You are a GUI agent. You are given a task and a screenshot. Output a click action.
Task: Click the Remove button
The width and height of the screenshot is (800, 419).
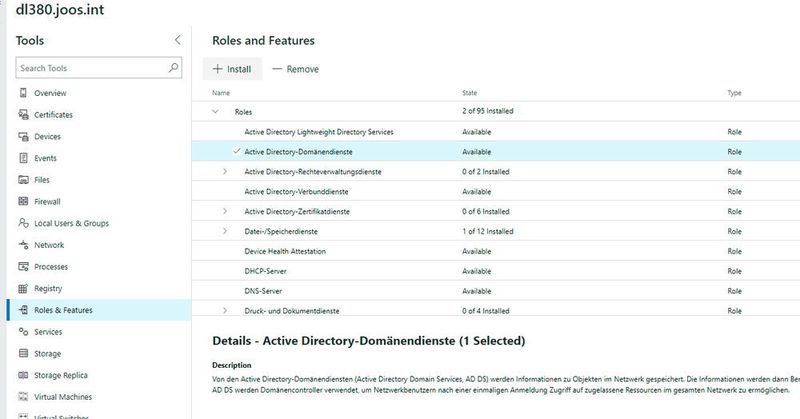(x=295, y=69)
